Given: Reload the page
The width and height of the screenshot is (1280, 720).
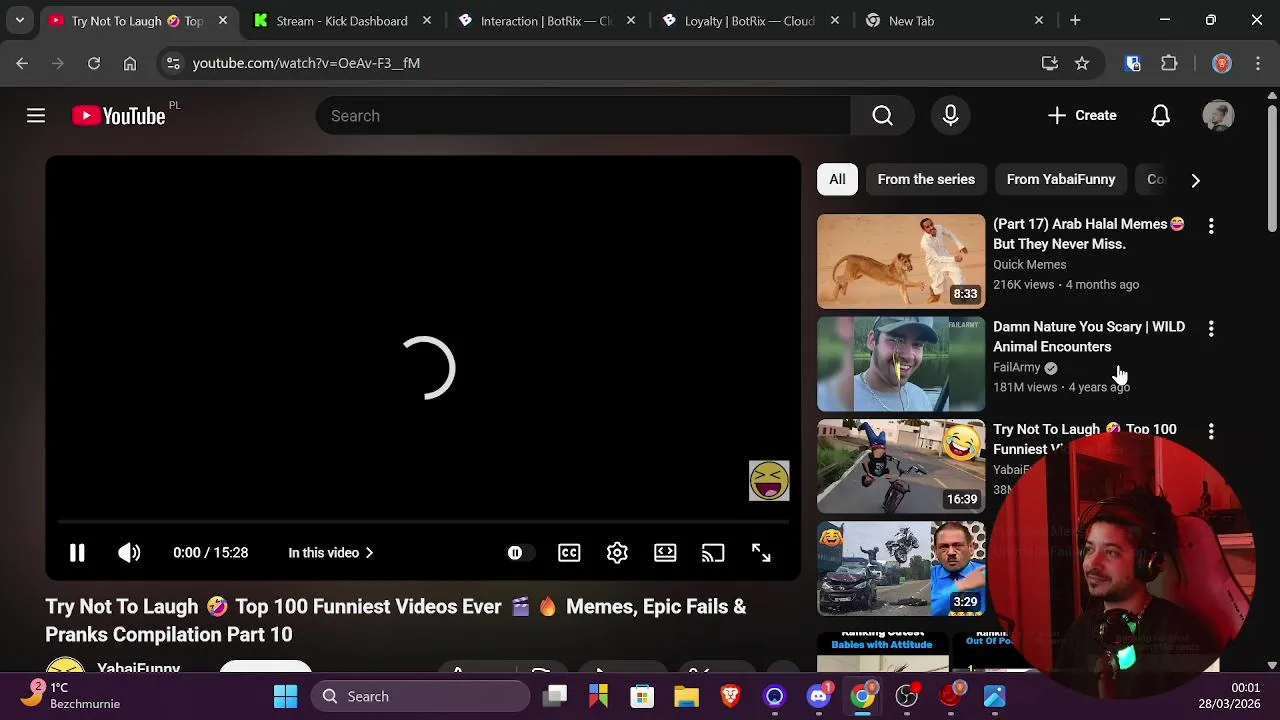Looking at the screenshot, I should pos(94,63).
